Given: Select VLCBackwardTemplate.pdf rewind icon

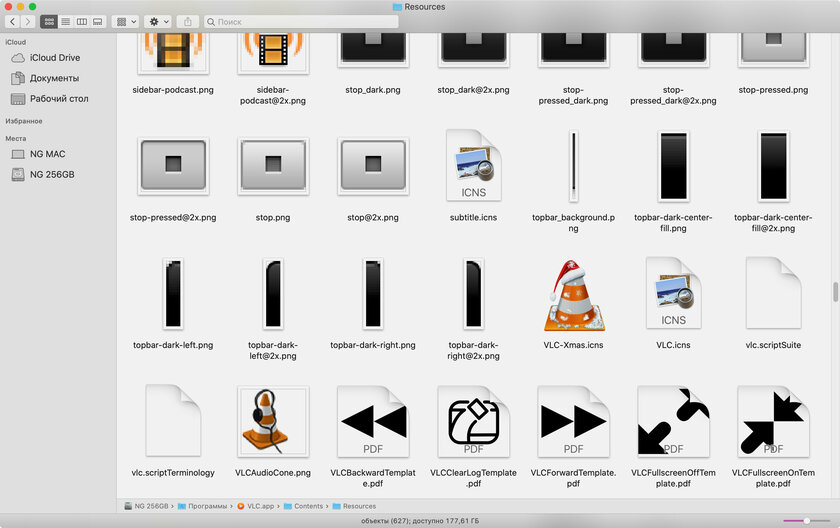Looking at the screenshot, I should coord(373,421).
